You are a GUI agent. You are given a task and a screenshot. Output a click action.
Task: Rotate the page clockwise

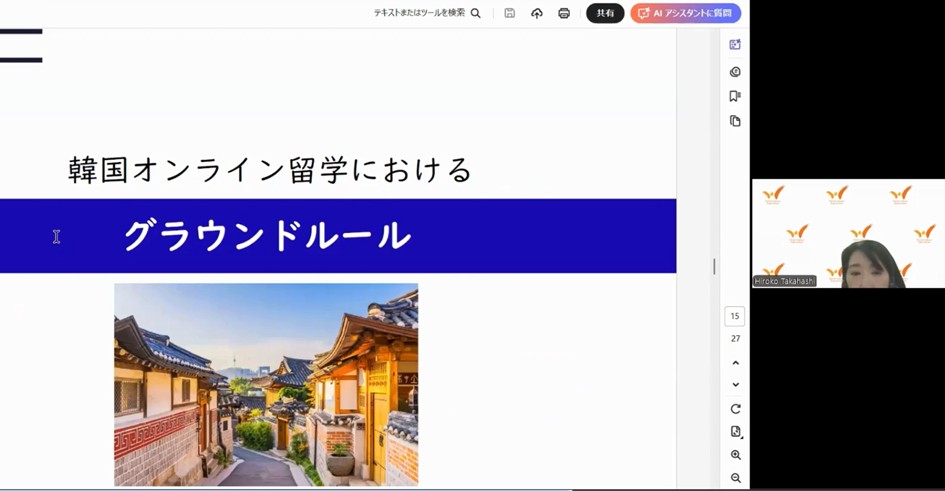[x=735, y=409]
